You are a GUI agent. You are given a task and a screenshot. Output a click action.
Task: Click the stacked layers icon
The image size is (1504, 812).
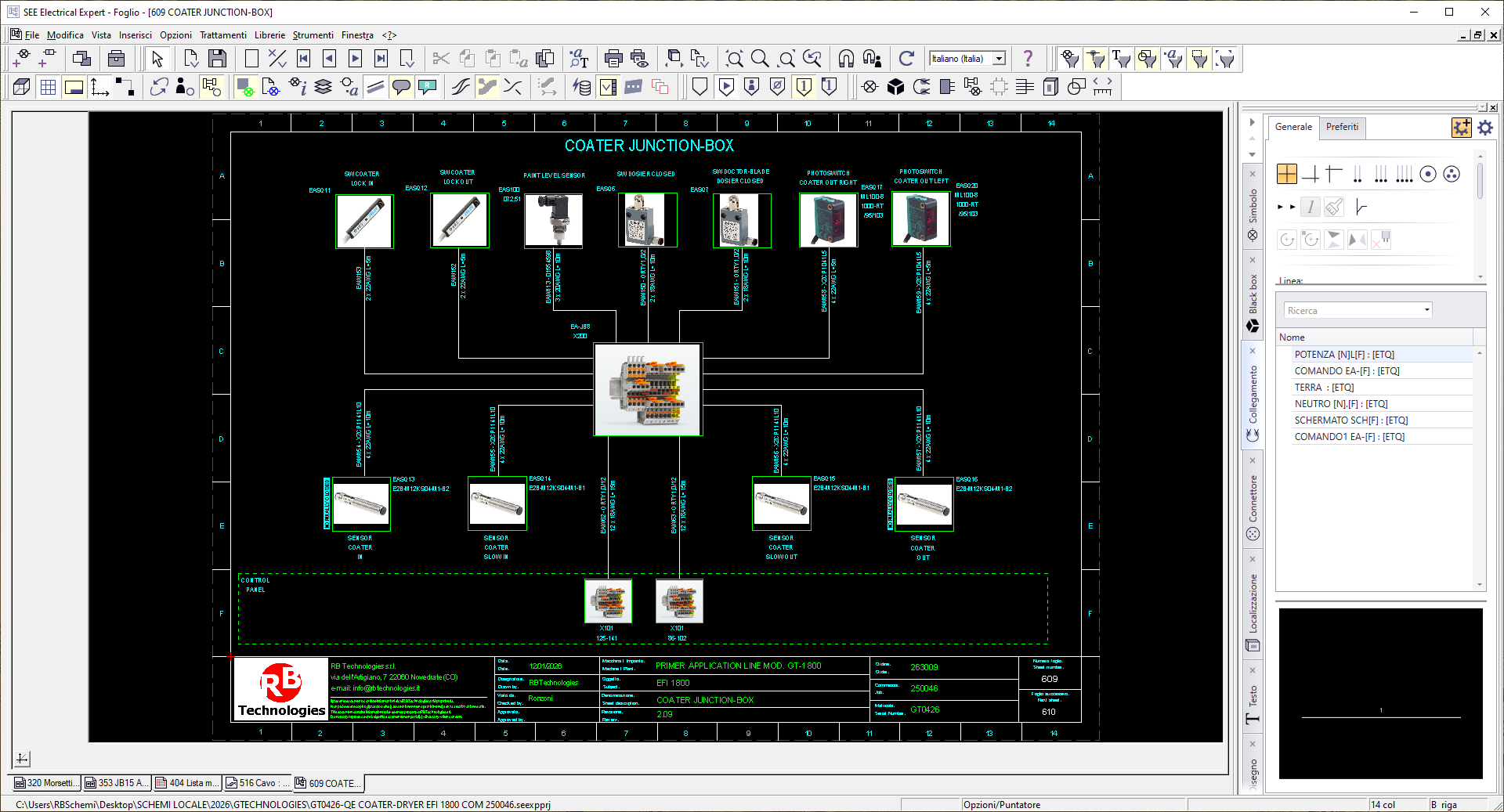323,87
